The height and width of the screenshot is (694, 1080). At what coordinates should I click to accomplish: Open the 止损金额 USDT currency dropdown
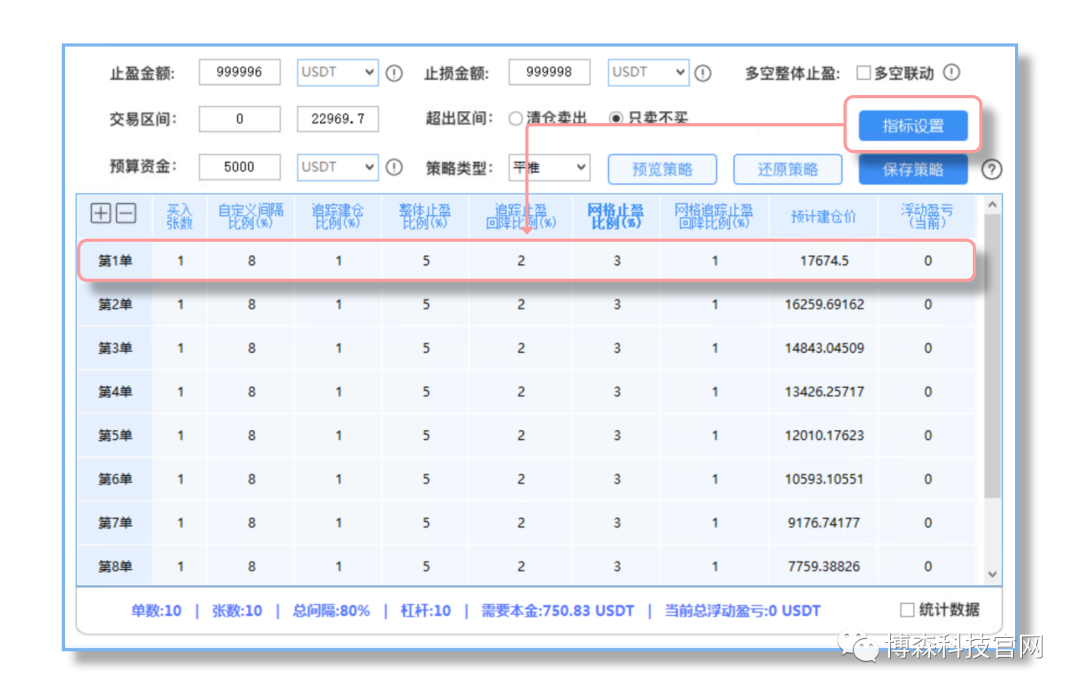(x=648, y=72)
